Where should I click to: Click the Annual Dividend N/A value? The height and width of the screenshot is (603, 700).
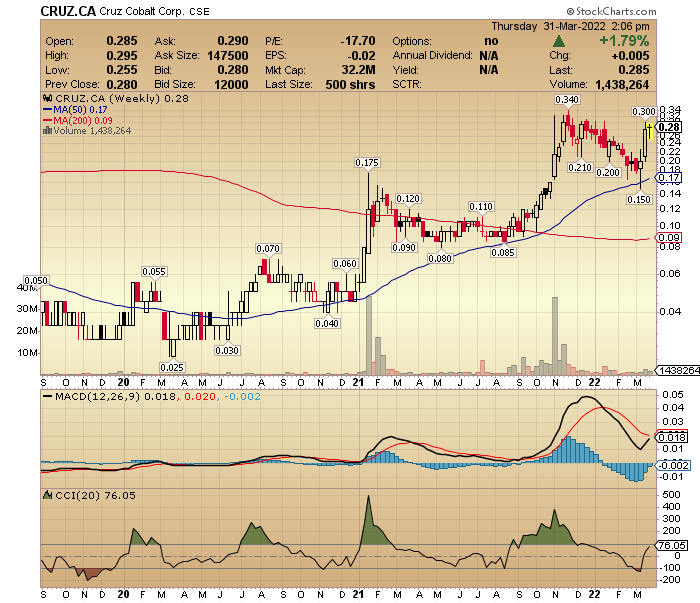(488, 56)
